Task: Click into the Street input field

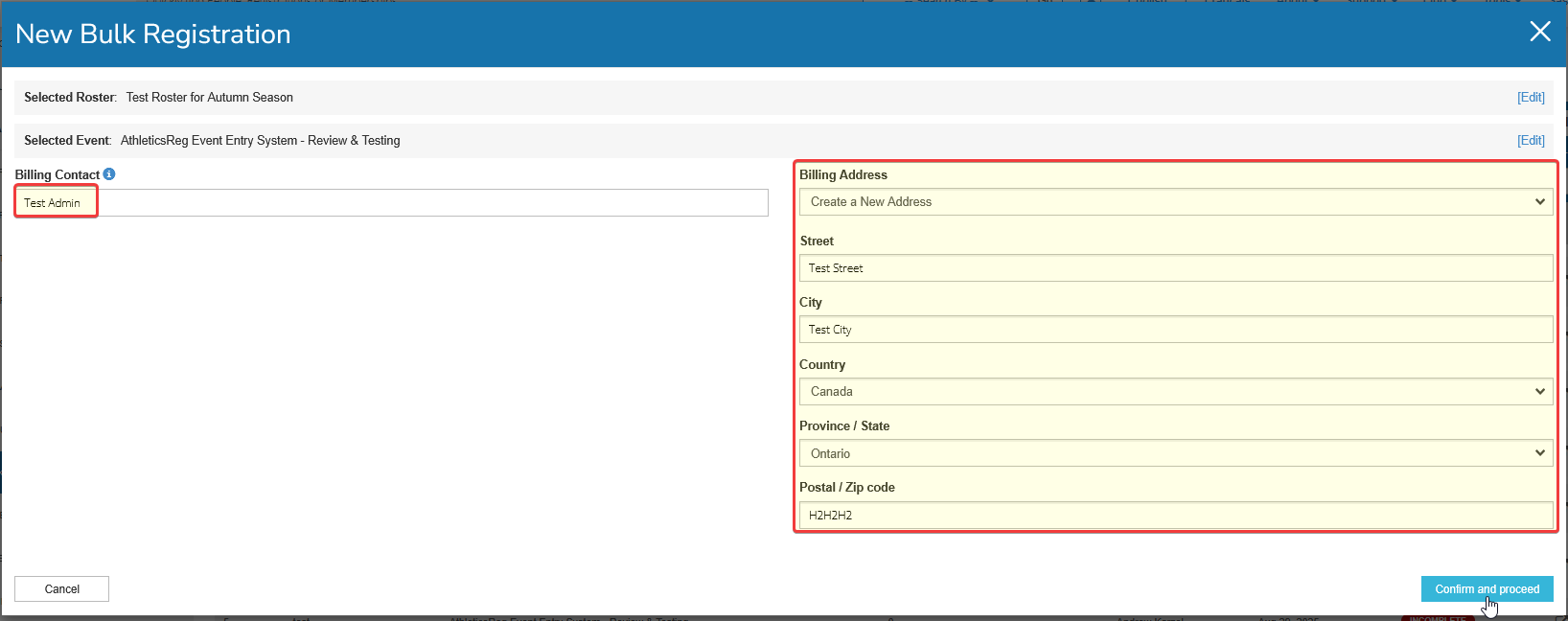Action: click(x=1175, y=268)
